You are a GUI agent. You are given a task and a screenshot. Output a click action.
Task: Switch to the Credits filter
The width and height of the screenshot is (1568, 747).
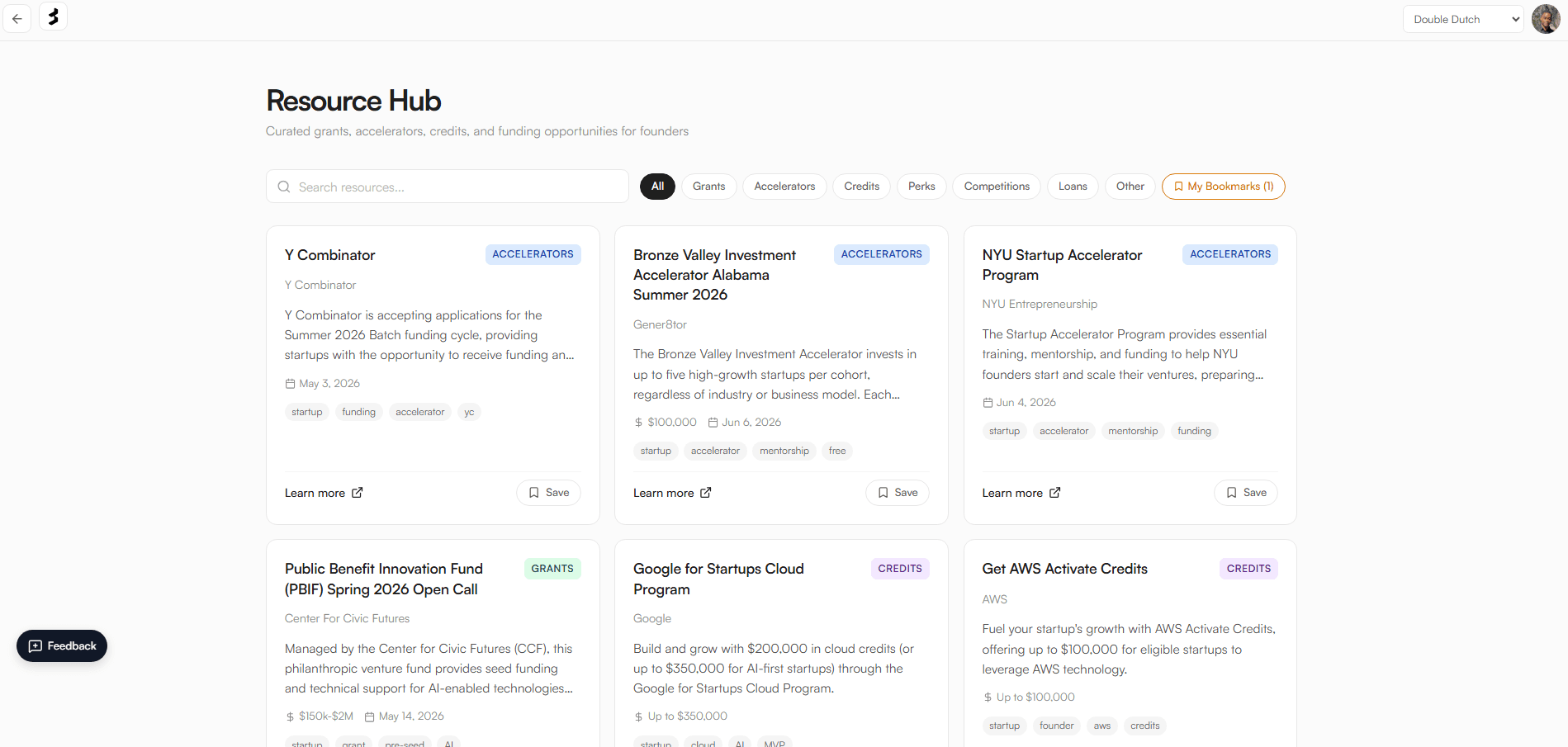coord(861,187)
